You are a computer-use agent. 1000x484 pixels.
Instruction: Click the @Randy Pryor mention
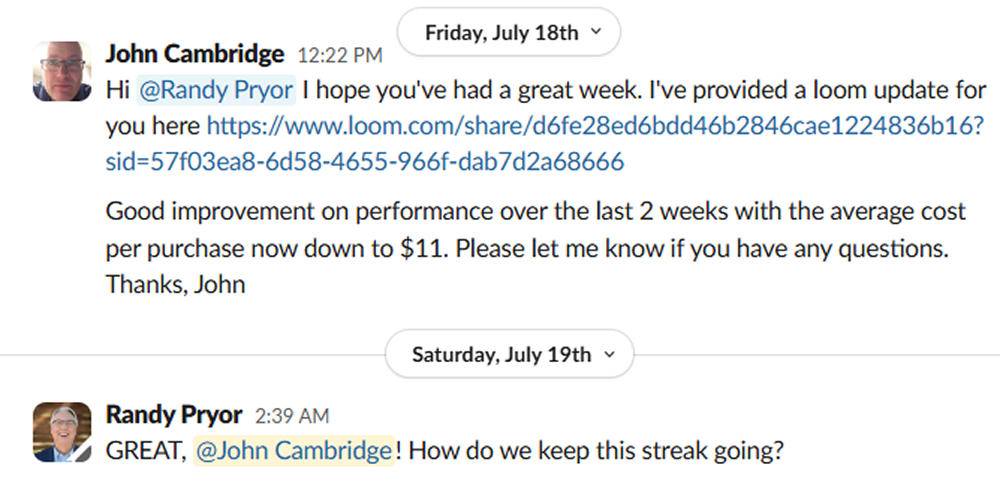216,90
